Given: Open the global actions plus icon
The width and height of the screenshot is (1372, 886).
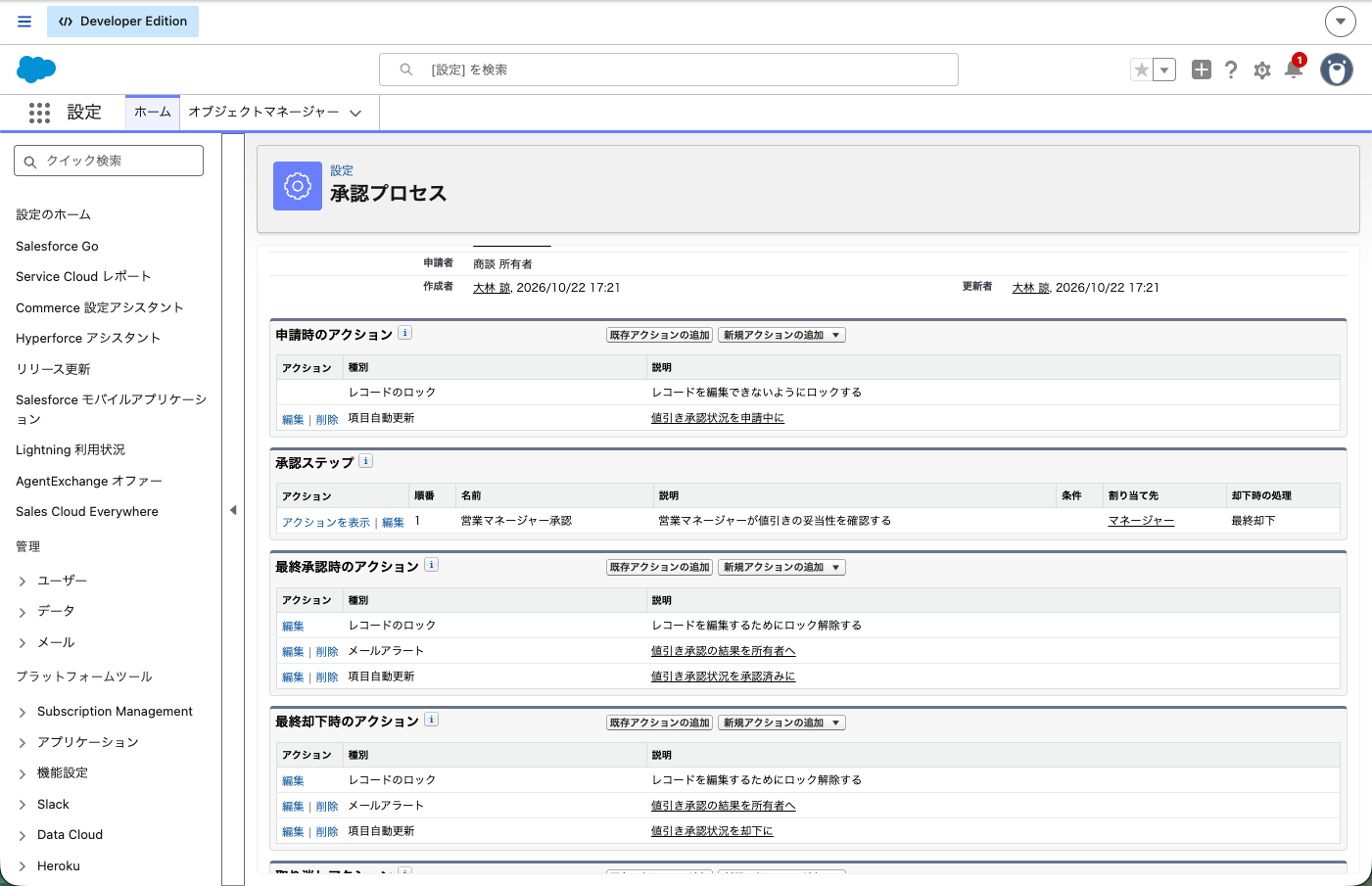Looking at the screenshot, I should coord(1202,70).
